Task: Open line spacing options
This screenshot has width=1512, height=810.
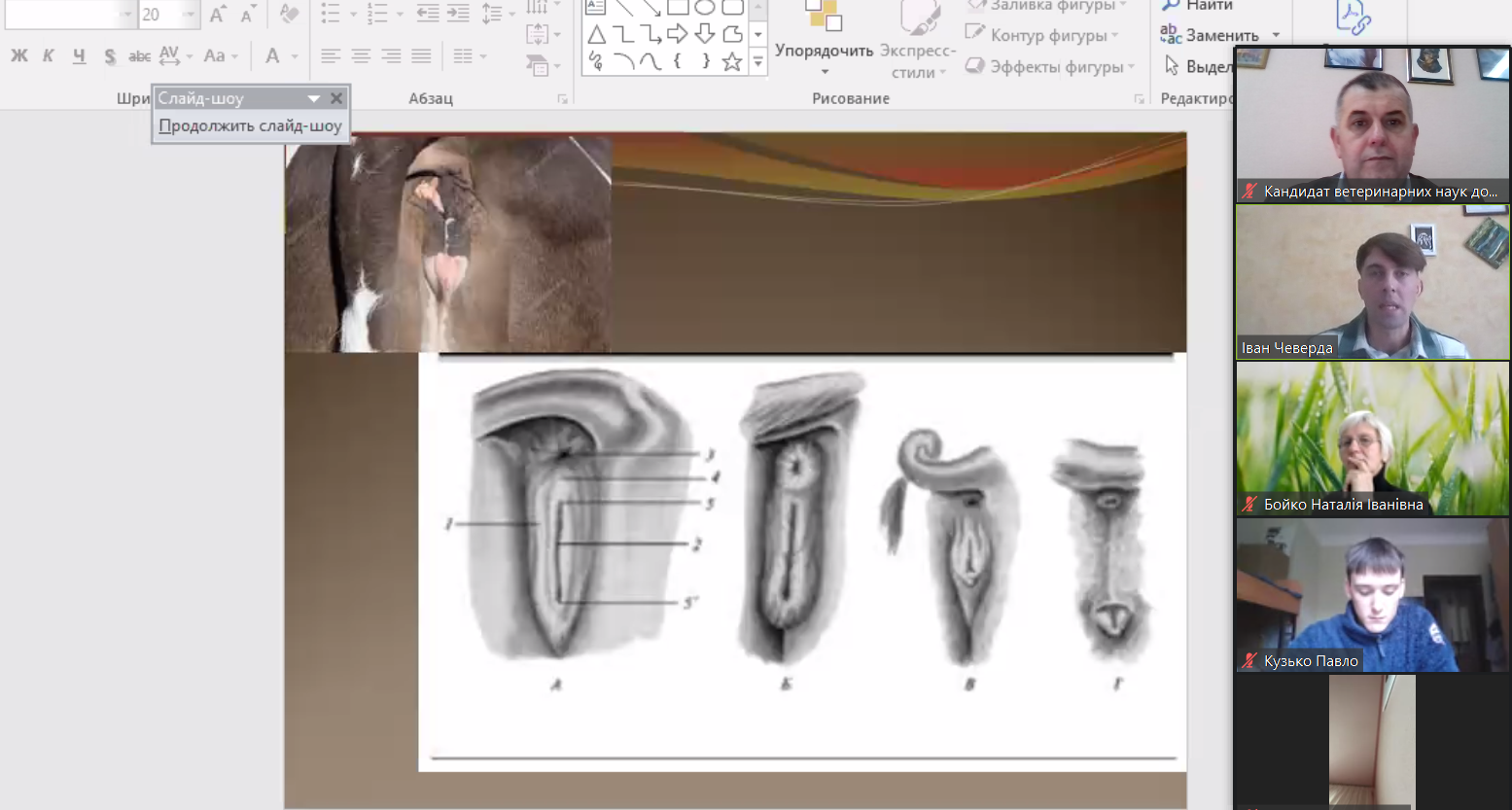Action: click(x=497, y=14)
